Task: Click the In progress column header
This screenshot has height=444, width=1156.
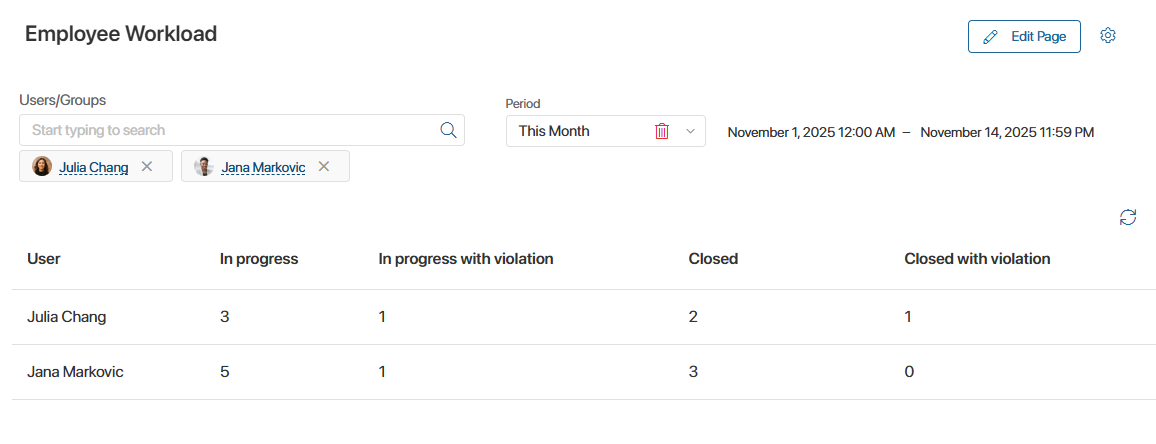Action: (x=259, y=259)
